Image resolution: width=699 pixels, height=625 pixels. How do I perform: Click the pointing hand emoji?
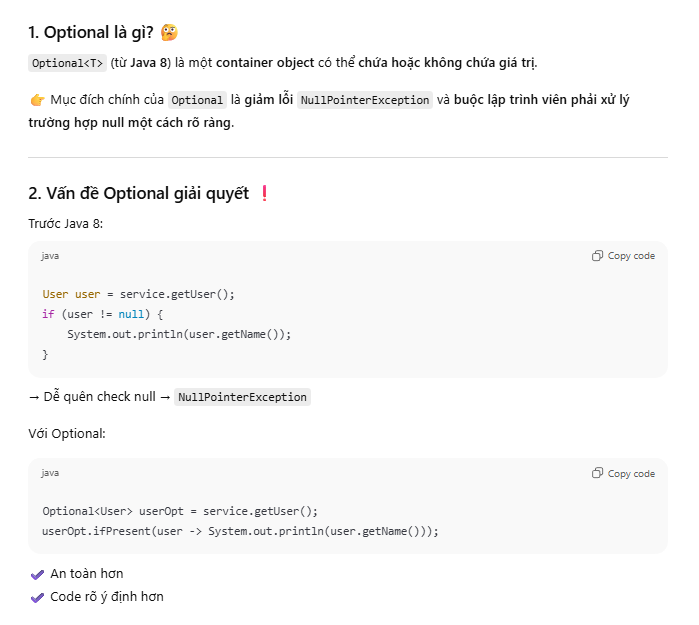point(38,100)
